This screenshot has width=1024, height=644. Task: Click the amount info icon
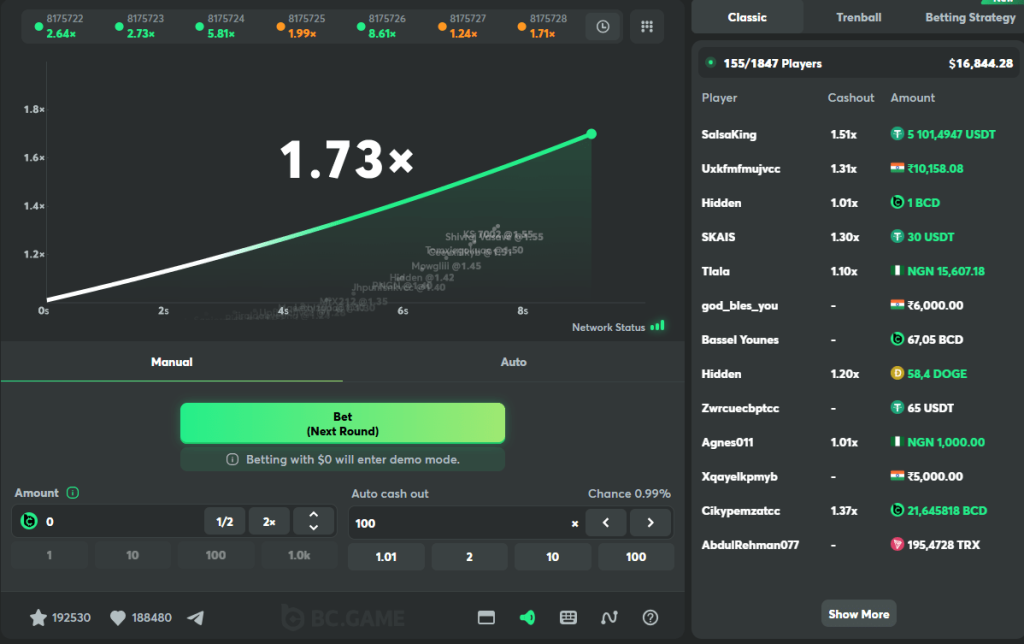pos(73,493)
